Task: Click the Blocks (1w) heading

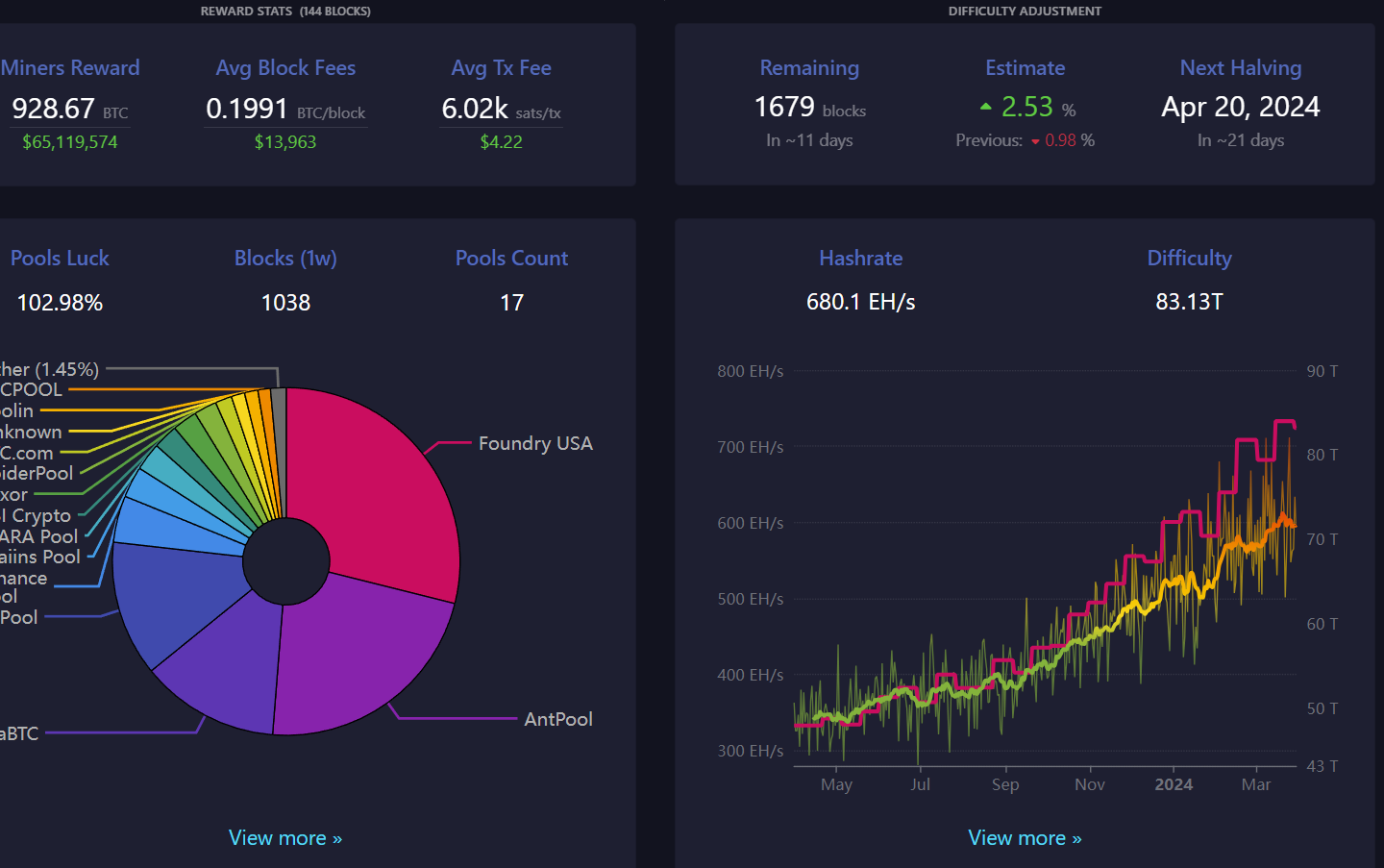Action: [285, 258]
